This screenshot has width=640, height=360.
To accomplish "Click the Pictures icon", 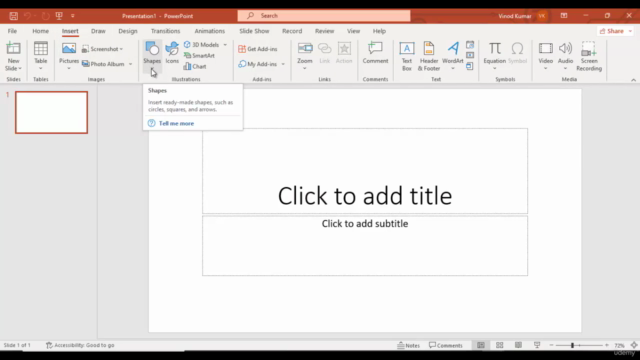I will pyautogui.click(x=69, y=49).
